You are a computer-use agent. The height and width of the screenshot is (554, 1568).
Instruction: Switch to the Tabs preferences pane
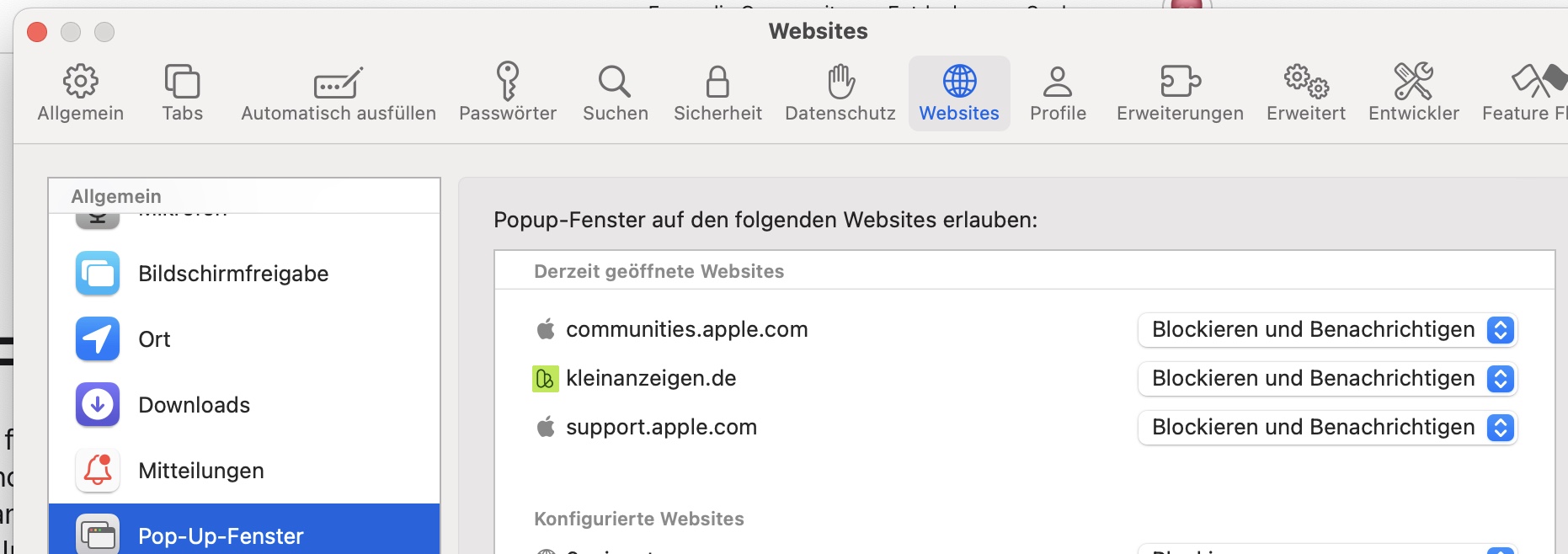(x=182, y=93)
